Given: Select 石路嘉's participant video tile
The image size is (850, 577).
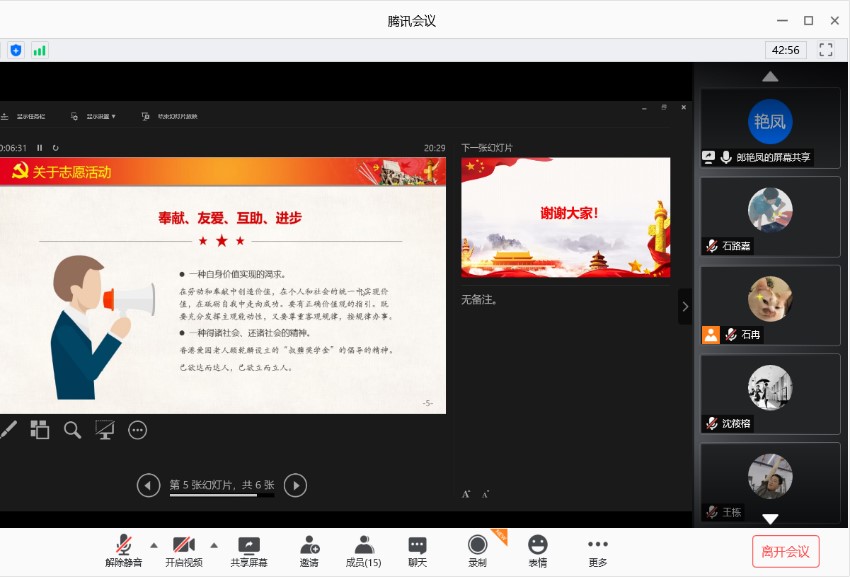Looking at the screenshot, I should click(x=770, y=216).
